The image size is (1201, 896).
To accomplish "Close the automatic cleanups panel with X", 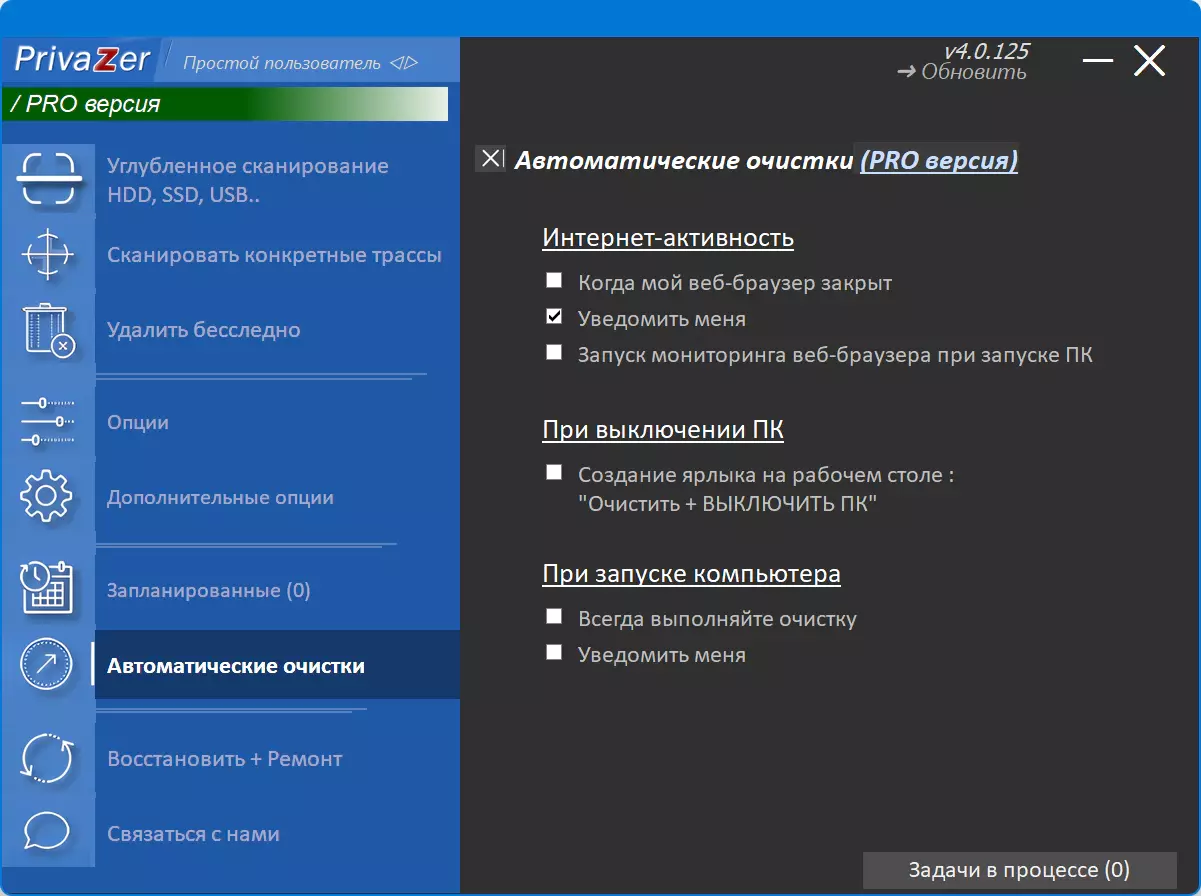I will [490, 158].
